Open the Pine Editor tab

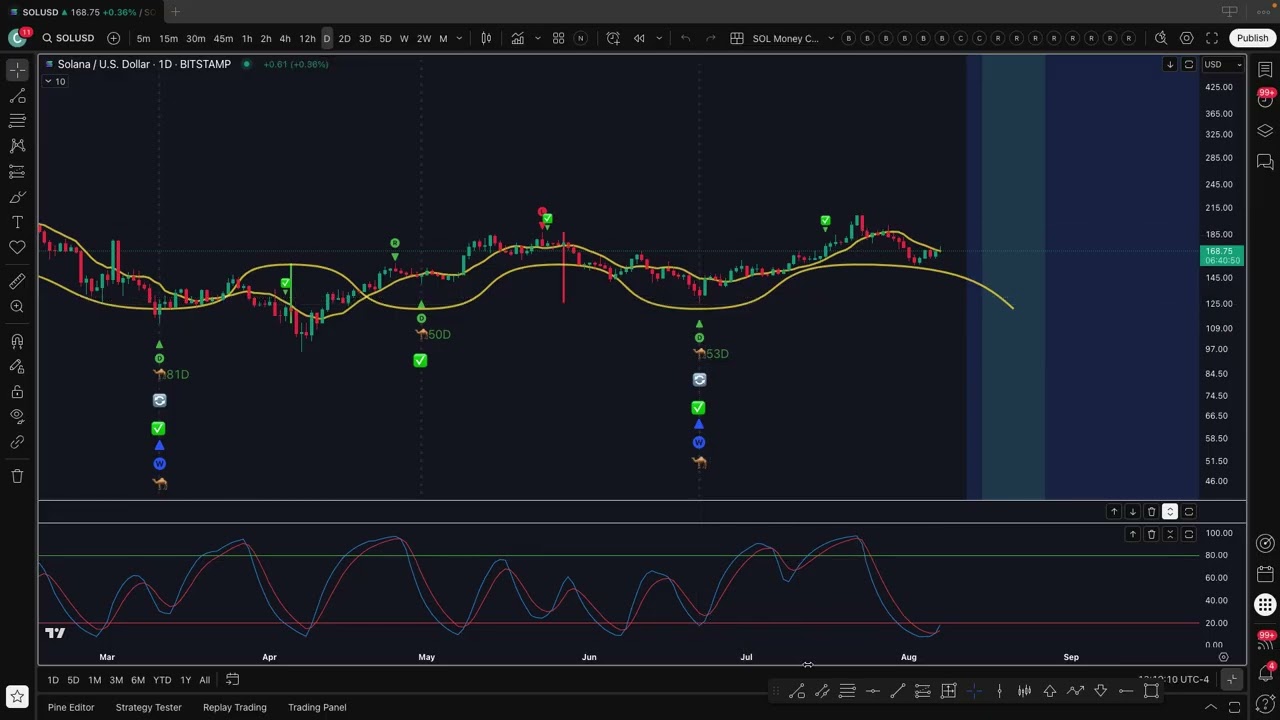point(71,708)
